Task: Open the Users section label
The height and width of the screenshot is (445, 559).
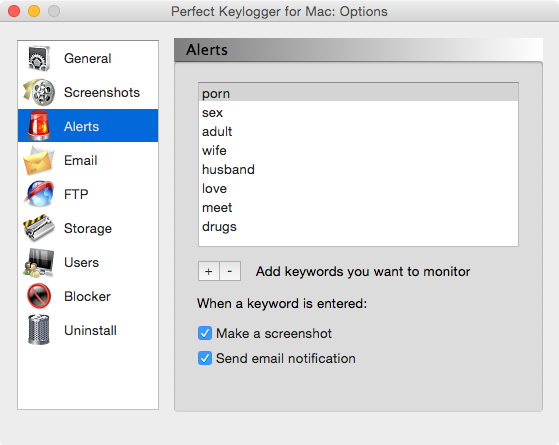Action: (x=82, y=262)
